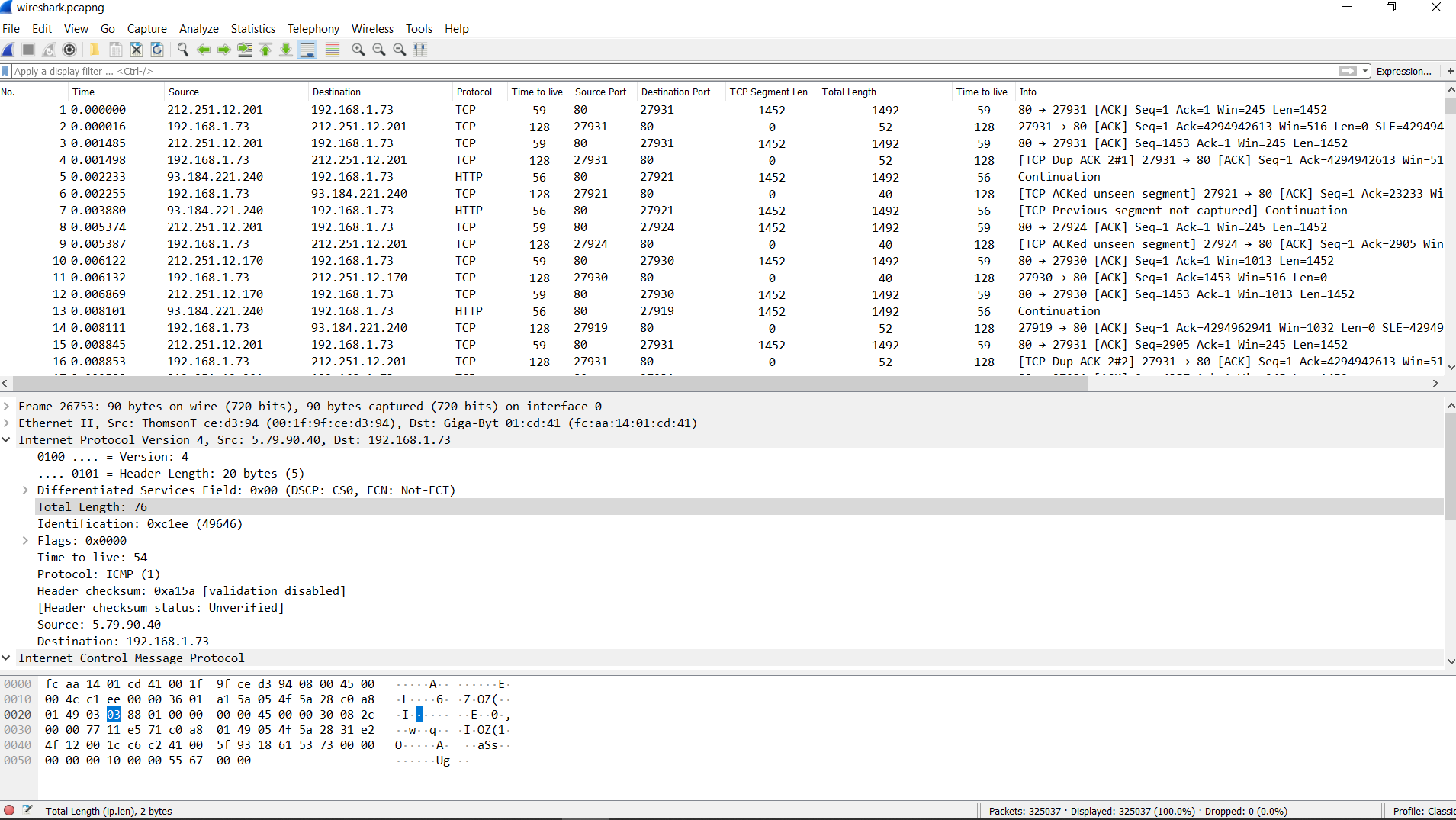Collapse the Internet Protocol Version 4 section
The height and width of the screenshot is (820, 1456).
[7, 440]
